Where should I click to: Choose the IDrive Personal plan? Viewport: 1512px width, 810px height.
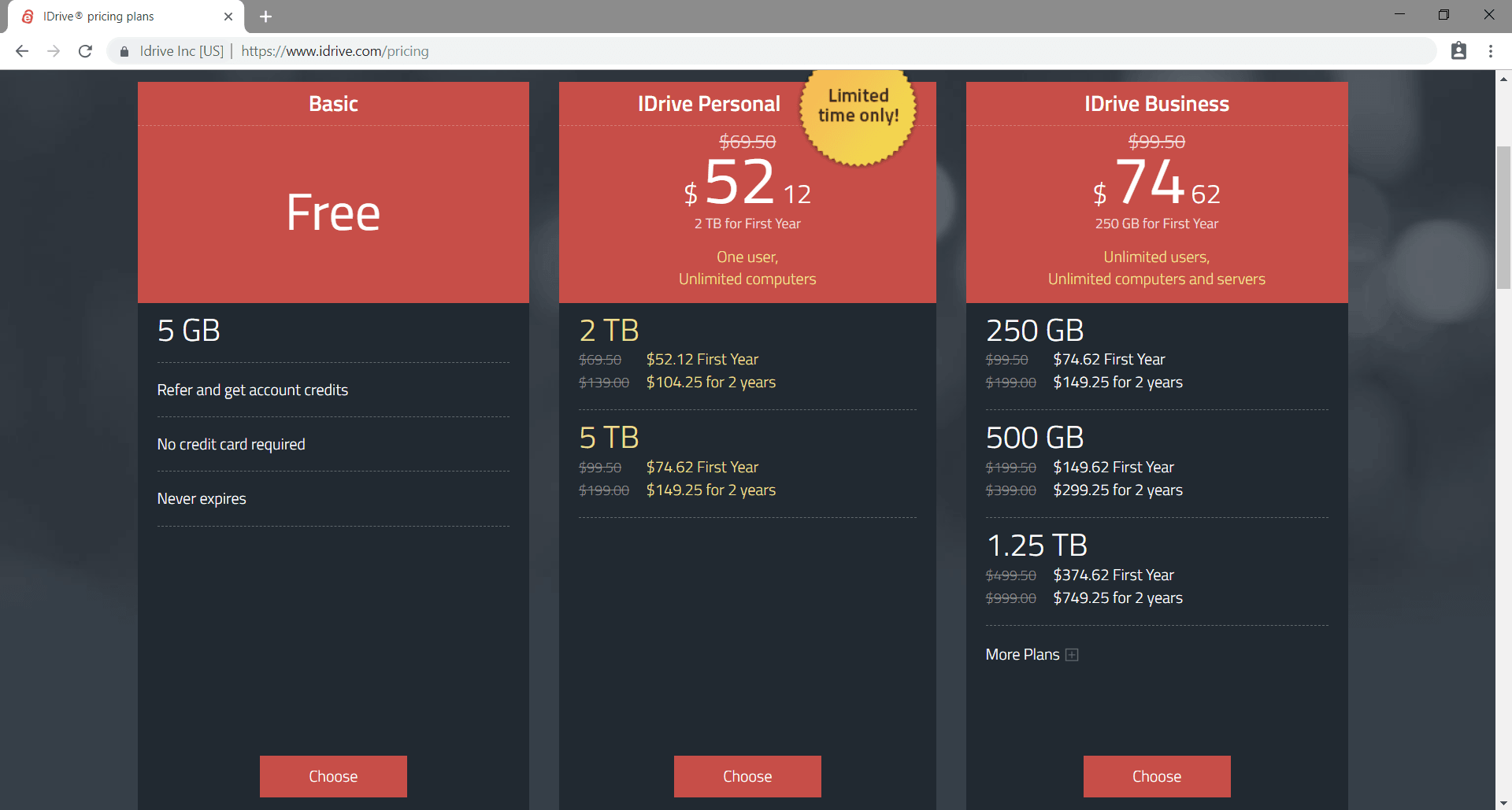[747, 776]
